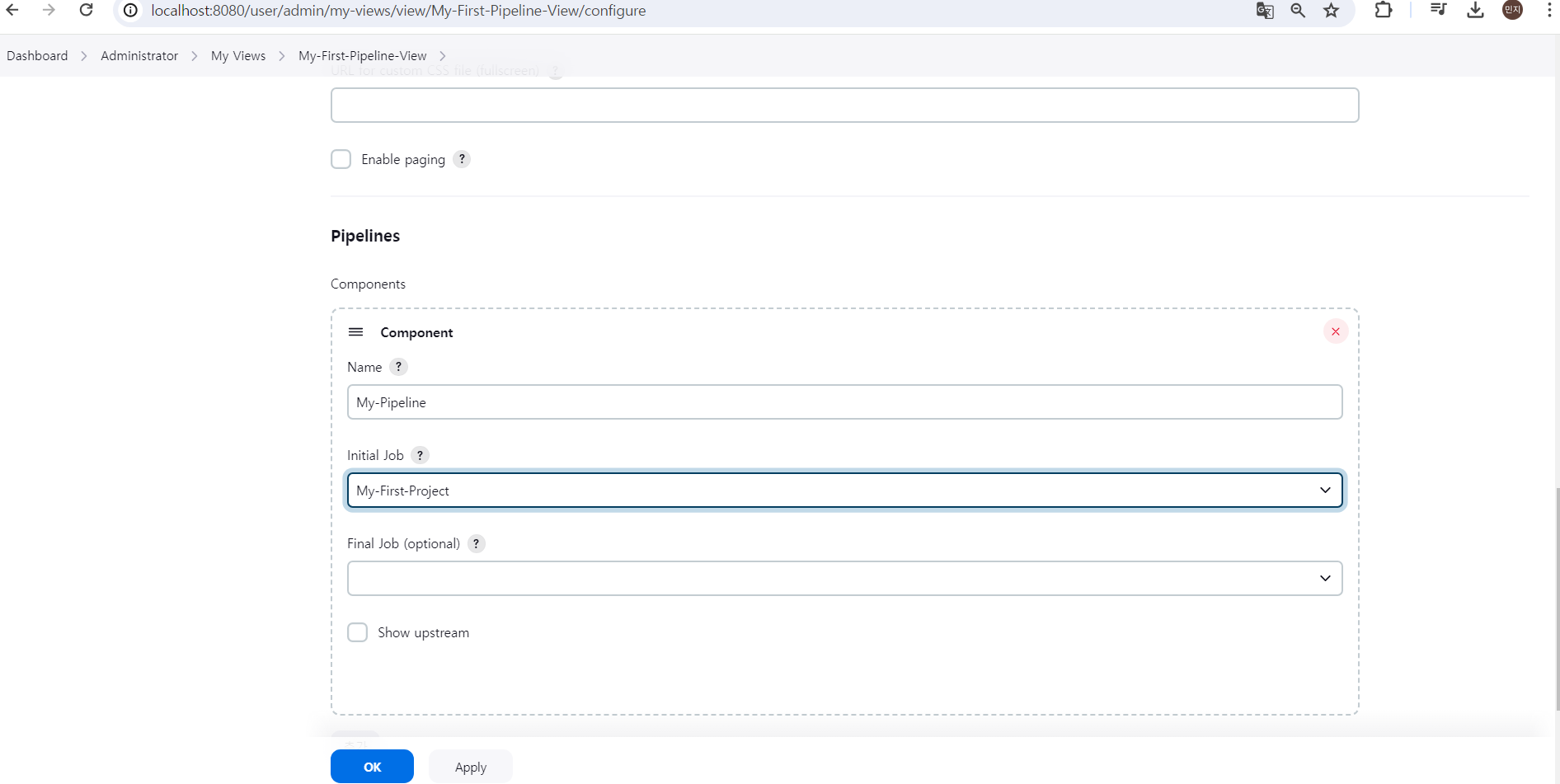Open the browser three-dot menu
Viewport: 1560px width, 784px height.
pos(1550,10)
